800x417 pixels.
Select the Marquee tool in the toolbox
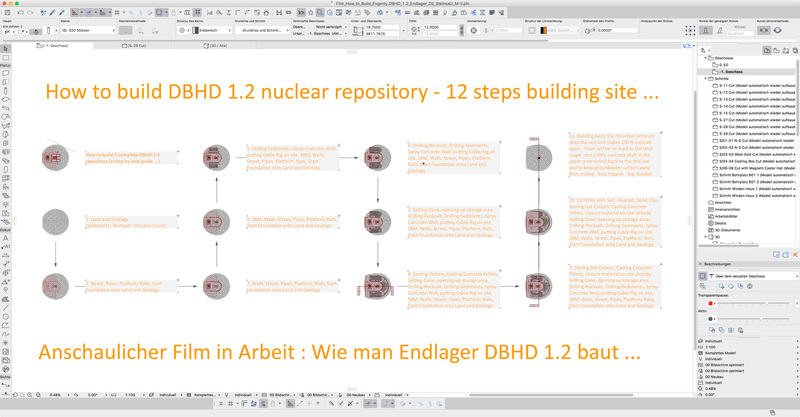6,57
